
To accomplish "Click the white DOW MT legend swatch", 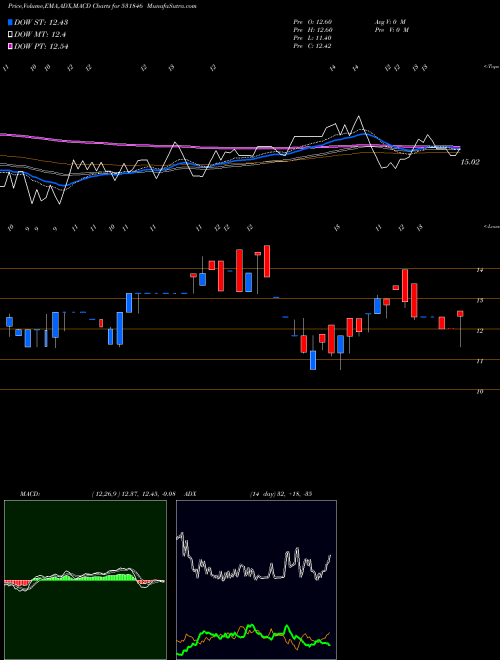I will tap(10, 35).
